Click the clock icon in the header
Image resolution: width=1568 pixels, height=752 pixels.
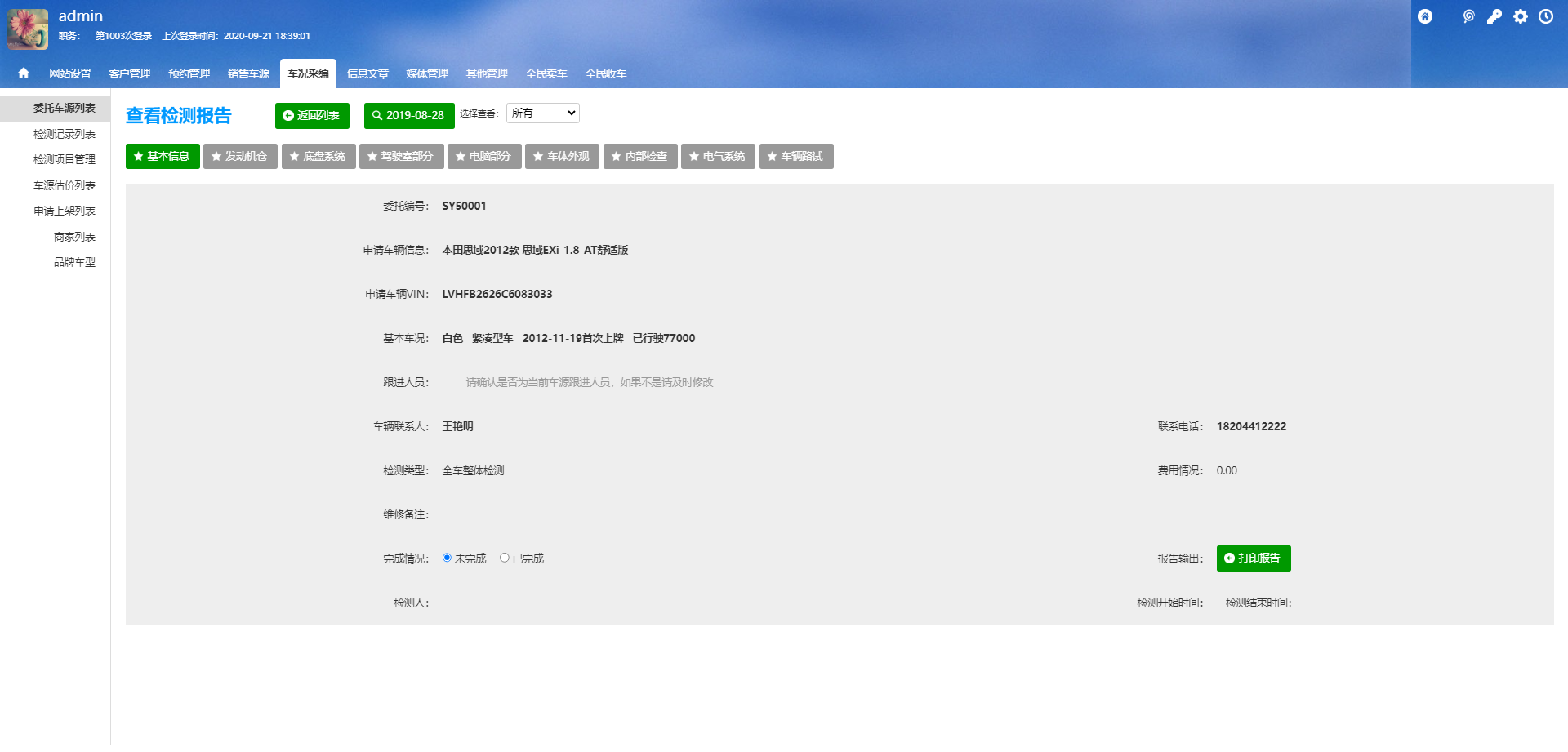[x=1546, y=17]
